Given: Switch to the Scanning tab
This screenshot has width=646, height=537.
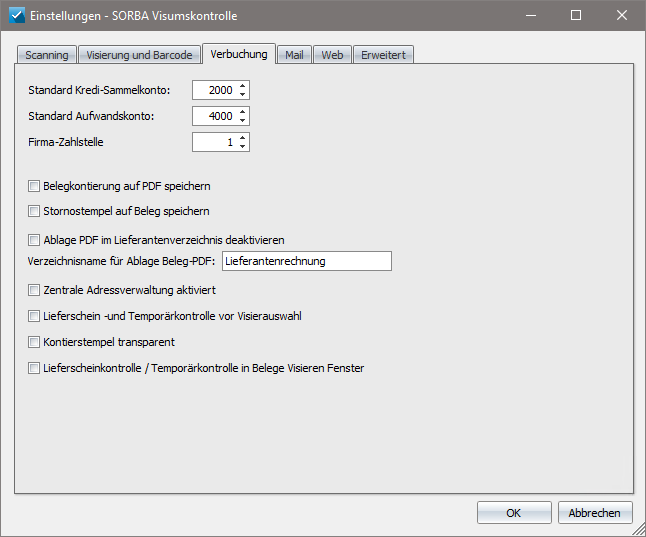Looking at the screenshot, I should [x=47, y=55].
